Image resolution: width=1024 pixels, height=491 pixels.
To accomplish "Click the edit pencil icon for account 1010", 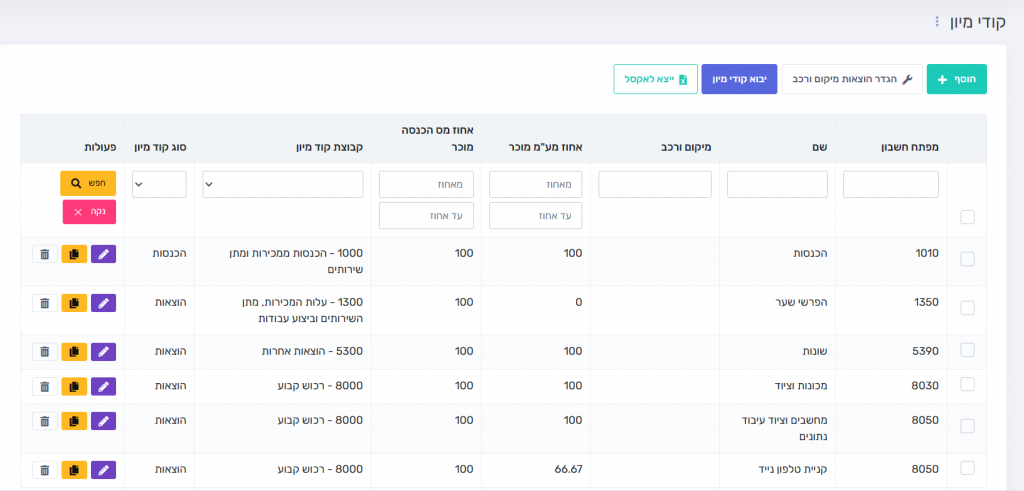I will point(104,254).
